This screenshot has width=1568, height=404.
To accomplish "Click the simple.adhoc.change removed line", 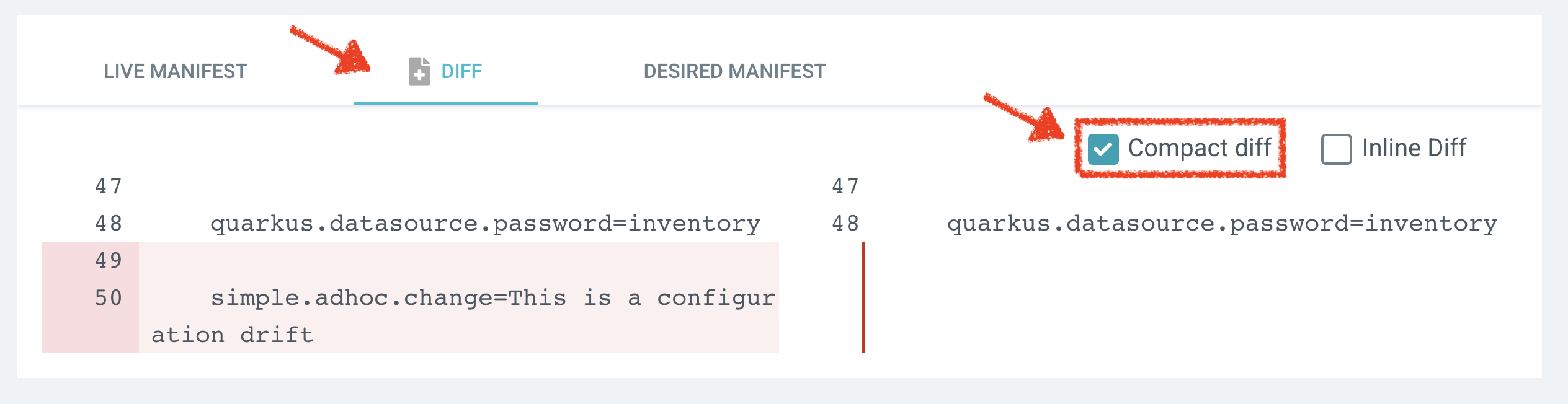I will [492, 297].
